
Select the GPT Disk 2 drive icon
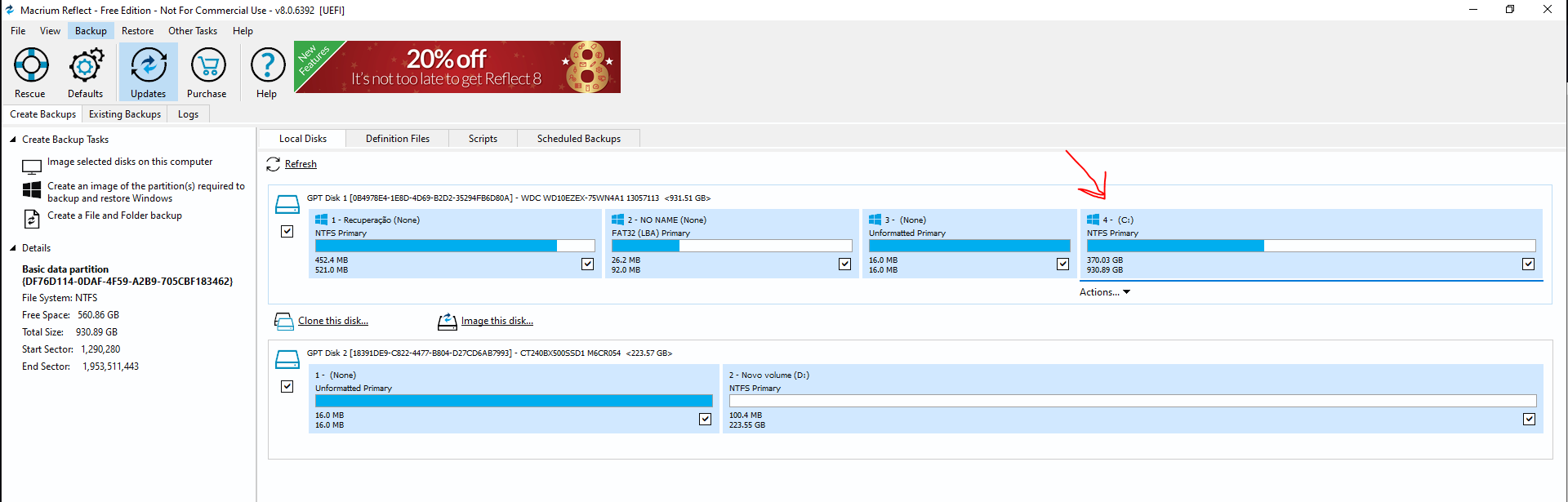287,359
